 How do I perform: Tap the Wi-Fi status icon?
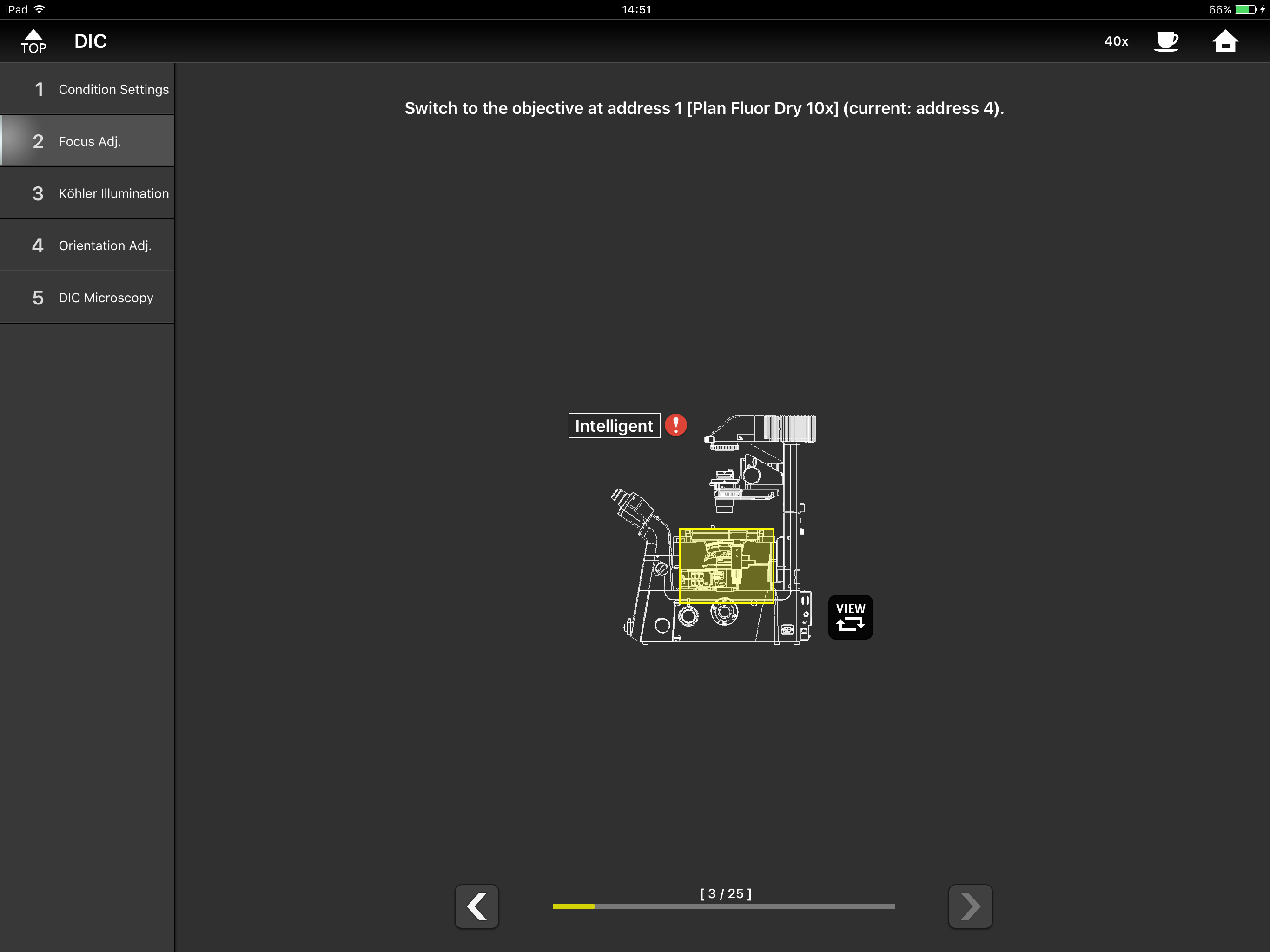point(40,9)
